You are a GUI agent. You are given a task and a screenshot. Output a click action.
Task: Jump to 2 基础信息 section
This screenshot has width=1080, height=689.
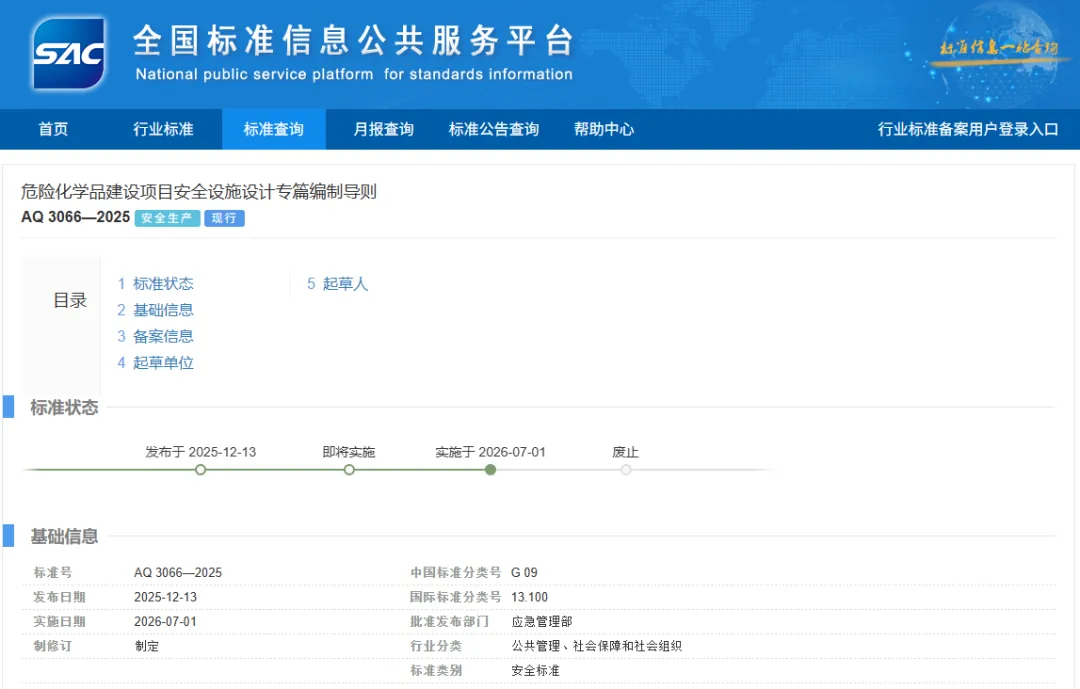pyautogui.click(x=156, y=310)
